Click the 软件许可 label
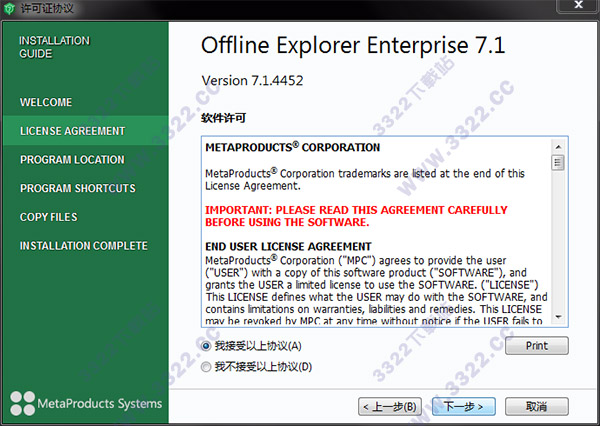 click(x=223, y=118)
